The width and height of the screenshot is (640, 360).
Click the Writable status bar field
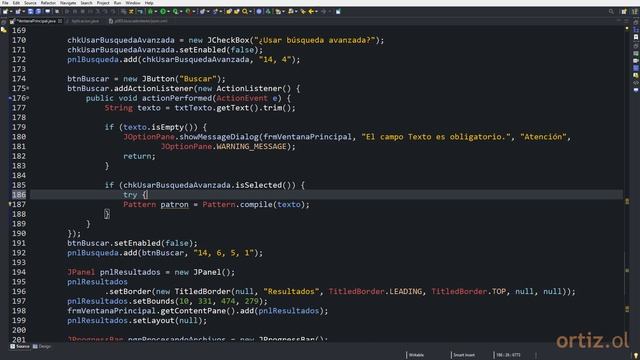(x=416, y=355)
